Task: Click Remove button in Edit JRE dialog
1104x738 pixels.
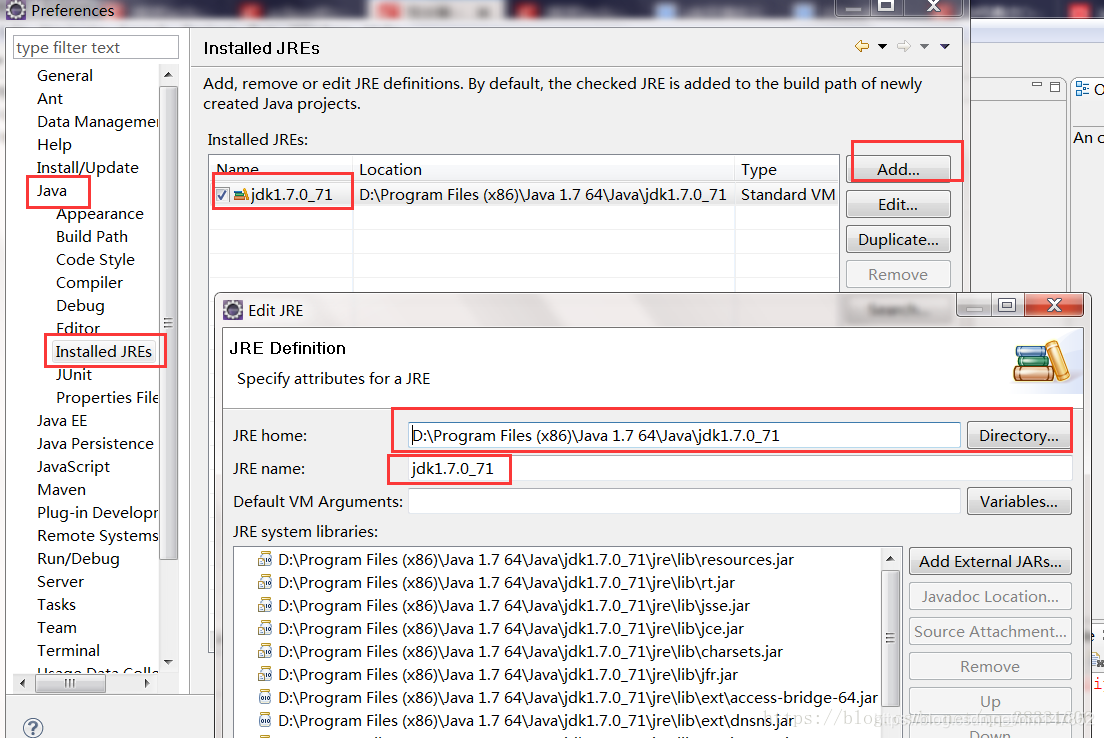Action: click(990, 666)
